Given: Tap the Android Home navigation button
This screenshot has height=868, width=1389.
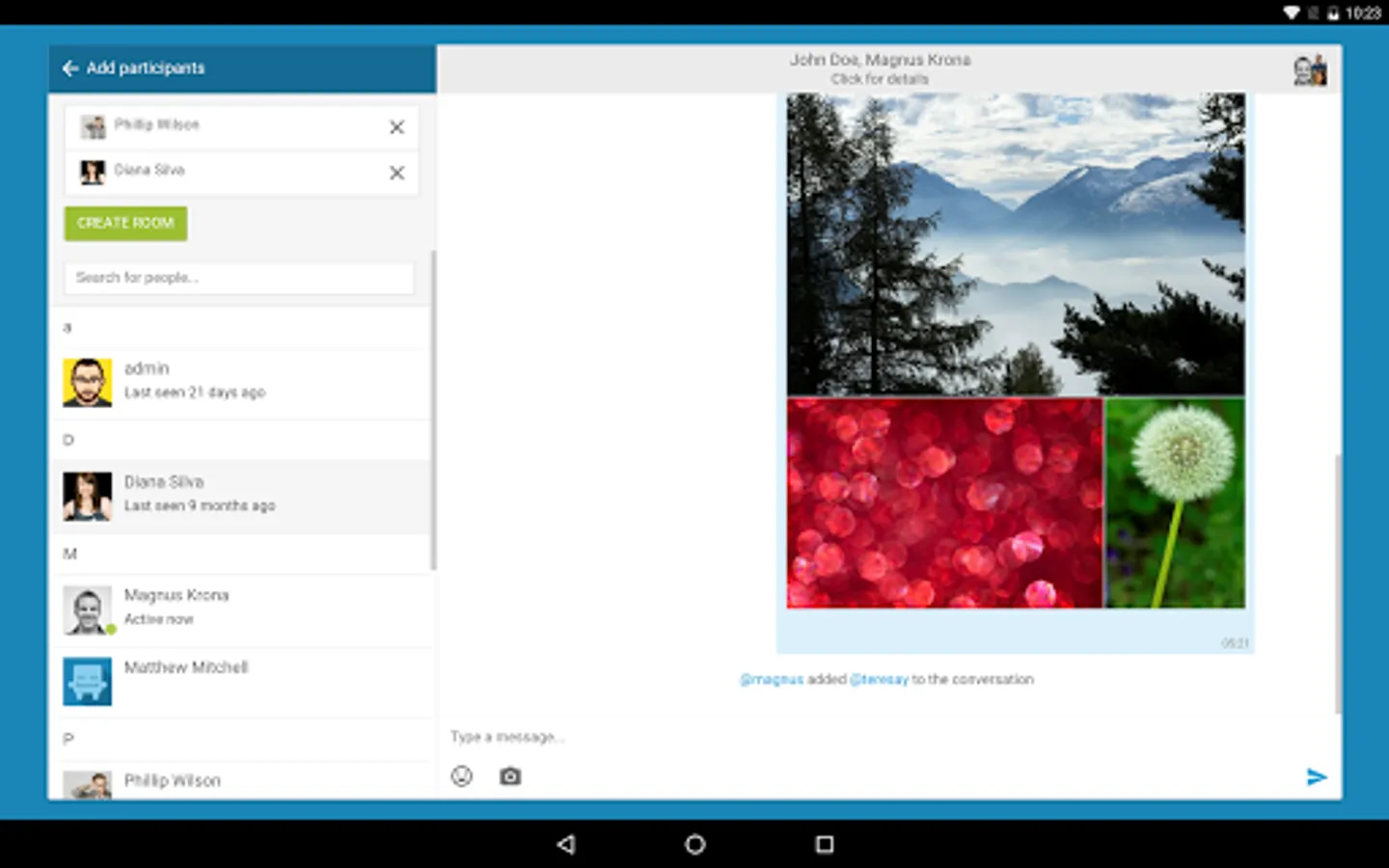Looking at the screenshot, I should click(x=694, y=845).
